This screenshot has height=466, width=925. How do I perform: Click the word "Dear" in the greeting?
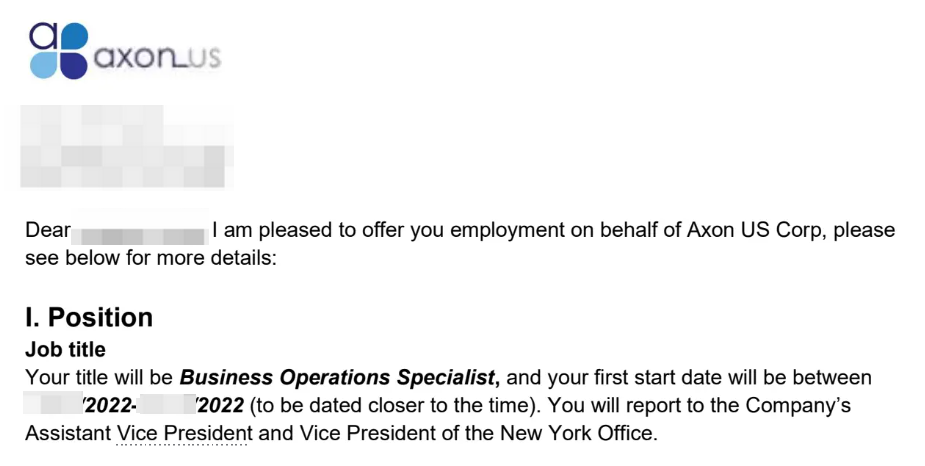pyautogui.click(x=48, y=230)
